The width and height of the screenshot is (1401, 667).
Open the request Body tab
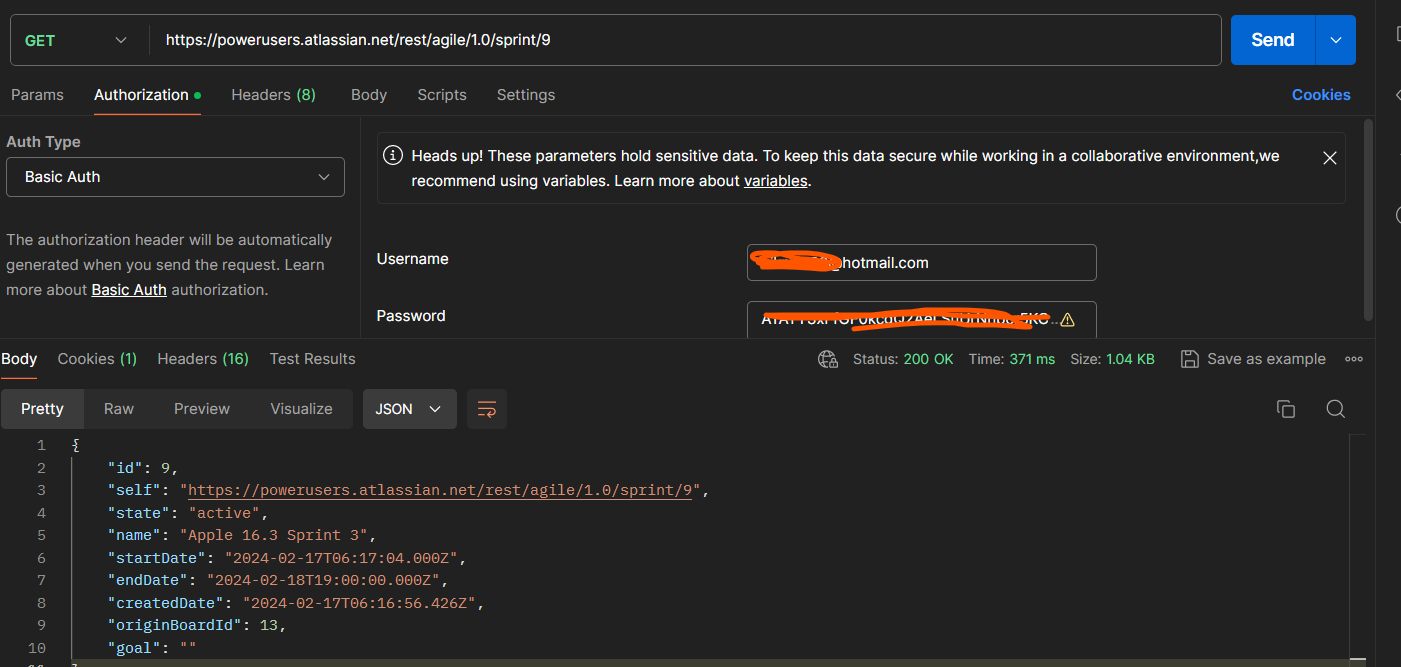[x=369, y=95]
